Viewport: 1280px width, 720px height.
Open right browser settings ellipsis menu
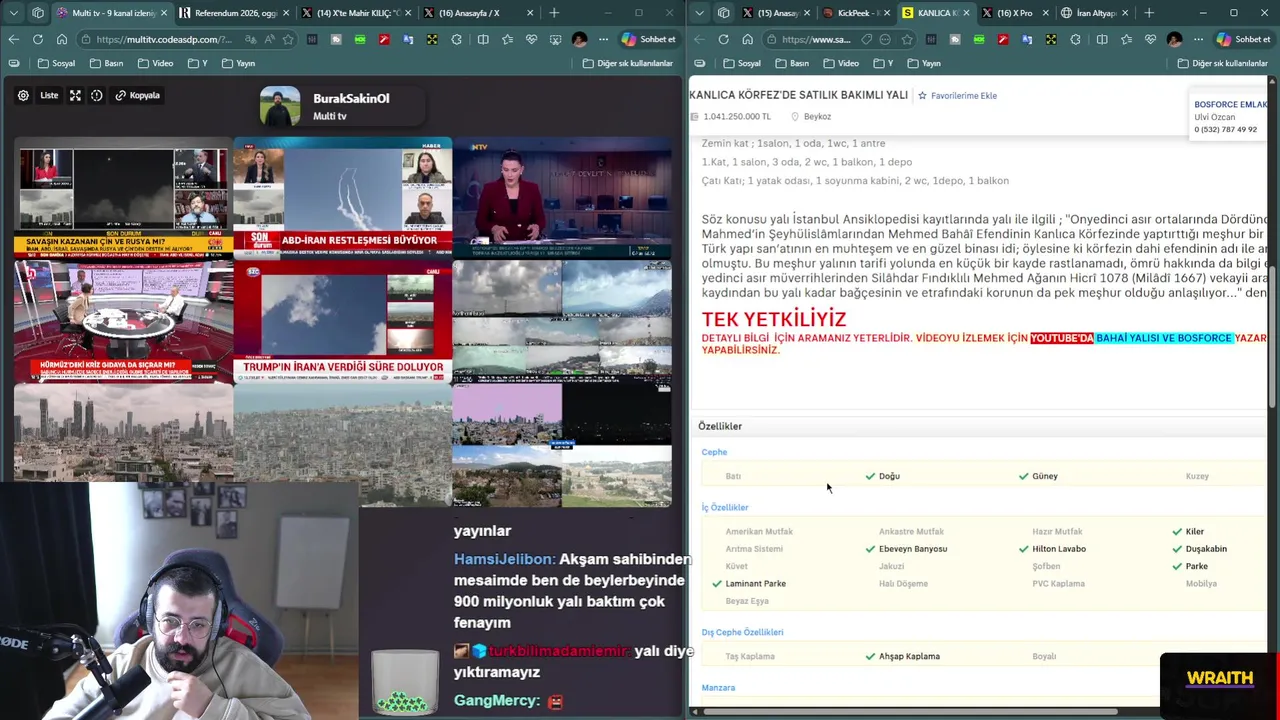pos(1198,39)
